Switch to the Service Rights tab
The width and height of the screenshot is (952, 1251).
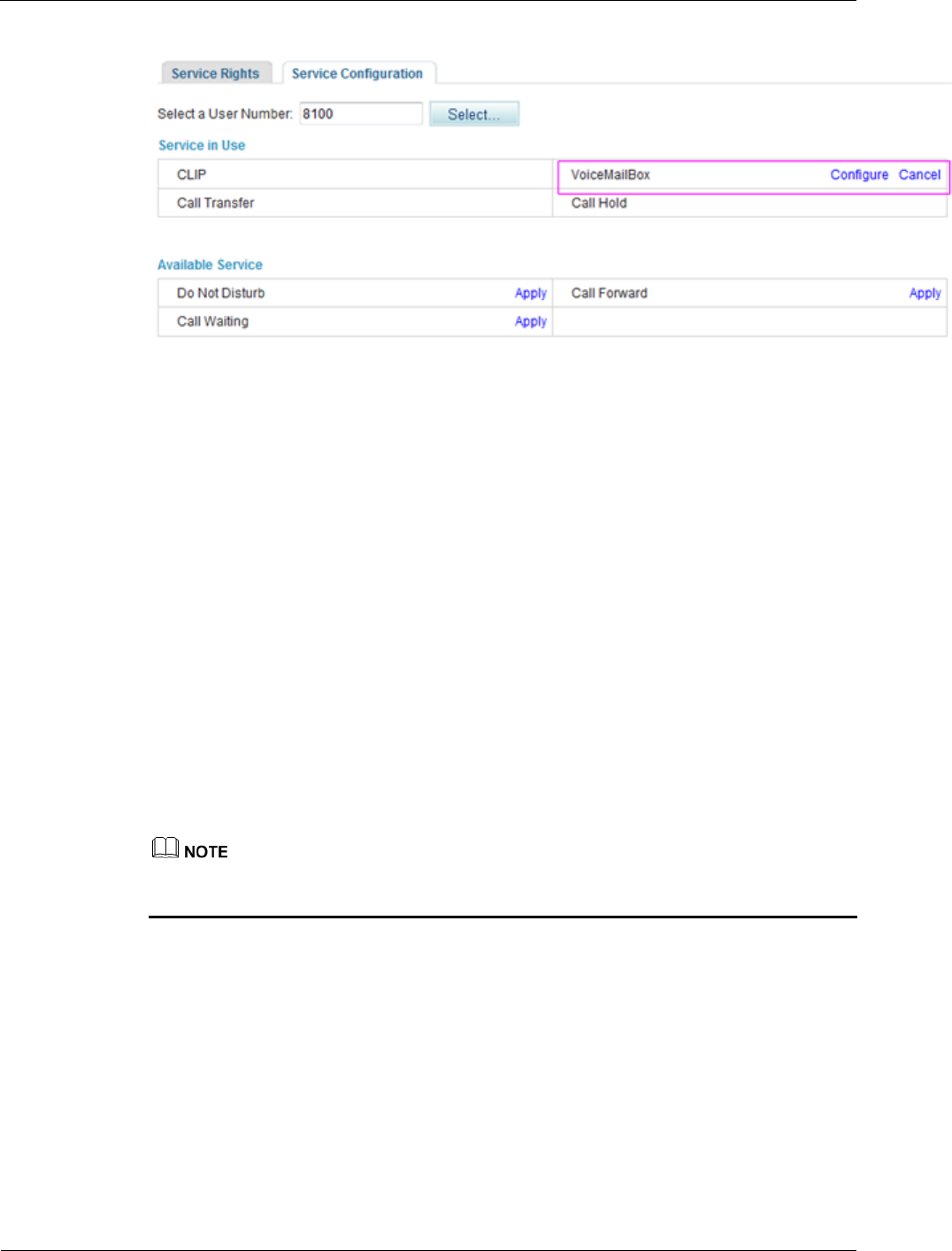point(216,73)
